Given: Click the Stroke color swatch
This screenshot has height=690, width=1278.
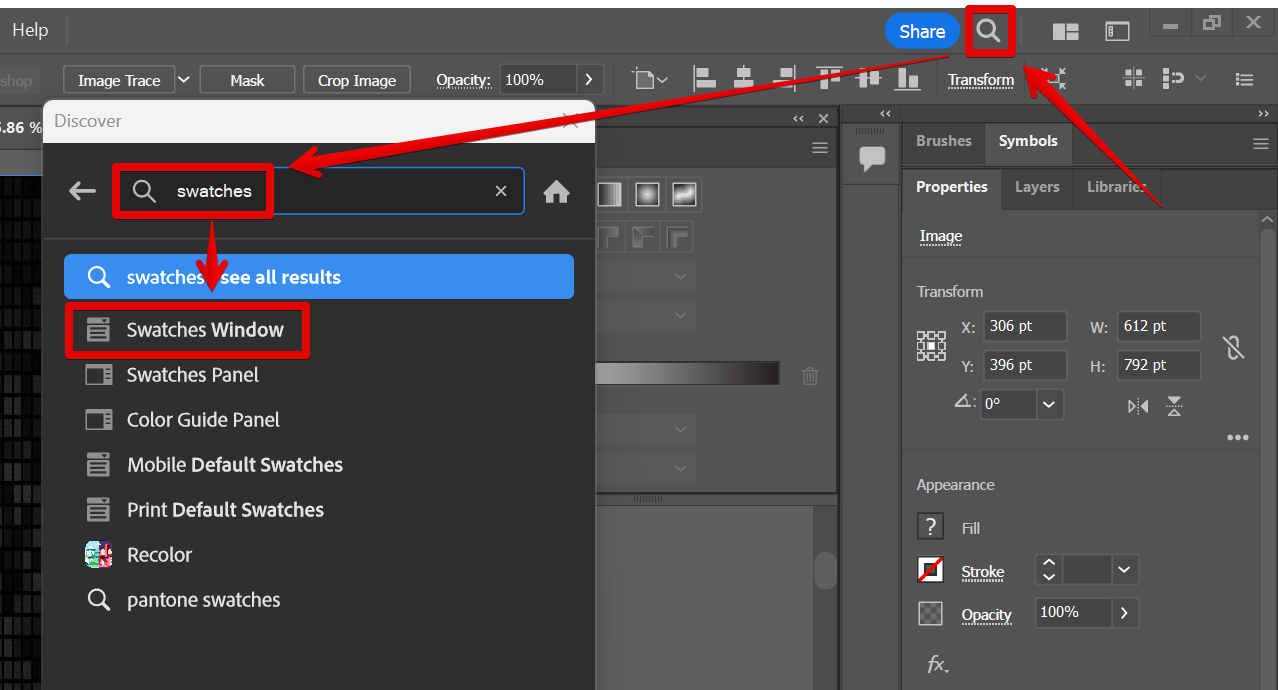Looking at the screenshot, I should point(930,570).
